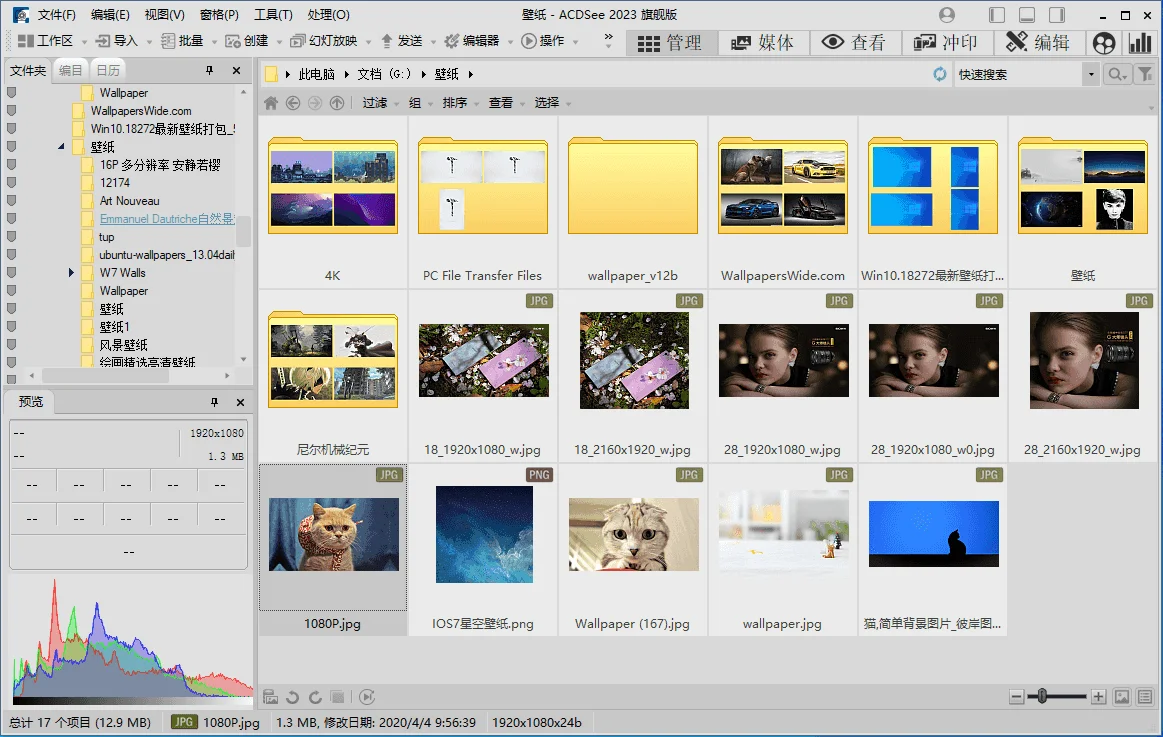Open the histogram icon in top-right corner
Image resolution: width=1163 pixels, height=737 pixels.
1141,44
